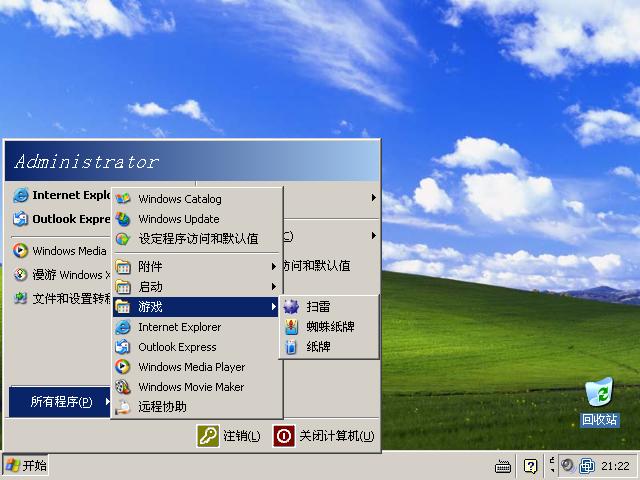Click the 设定程序访问和默认值 text label
Image resolution: width=640 pixels, height=480 pixels.
tap(198, 239)
